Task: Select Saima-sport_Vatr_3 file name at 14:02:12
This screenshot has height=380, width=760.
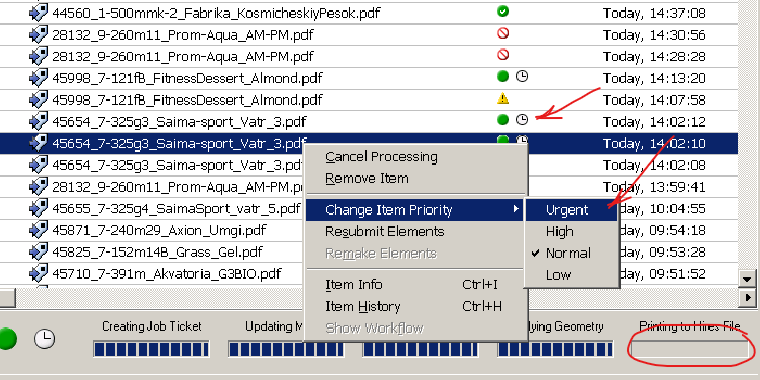Action: pos(179,122)
